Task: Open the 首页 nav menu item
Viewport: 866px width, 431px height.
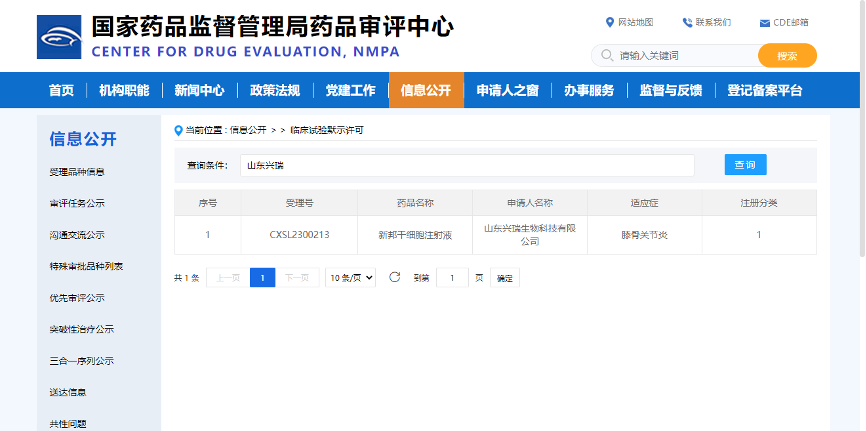Action: 61,90
